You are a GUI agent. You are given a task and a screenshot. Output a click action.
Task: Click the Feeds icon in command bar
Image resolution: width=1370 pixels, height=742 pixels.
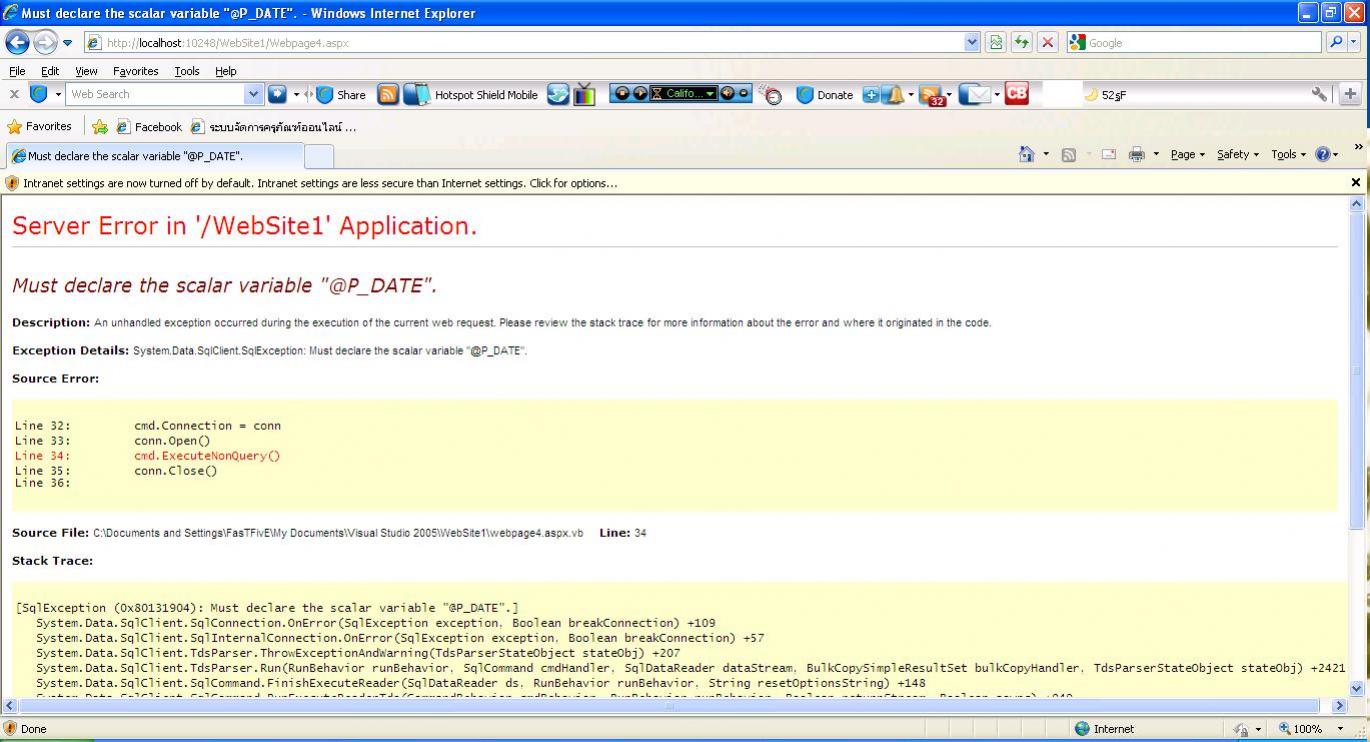[x=1068, y=155]
